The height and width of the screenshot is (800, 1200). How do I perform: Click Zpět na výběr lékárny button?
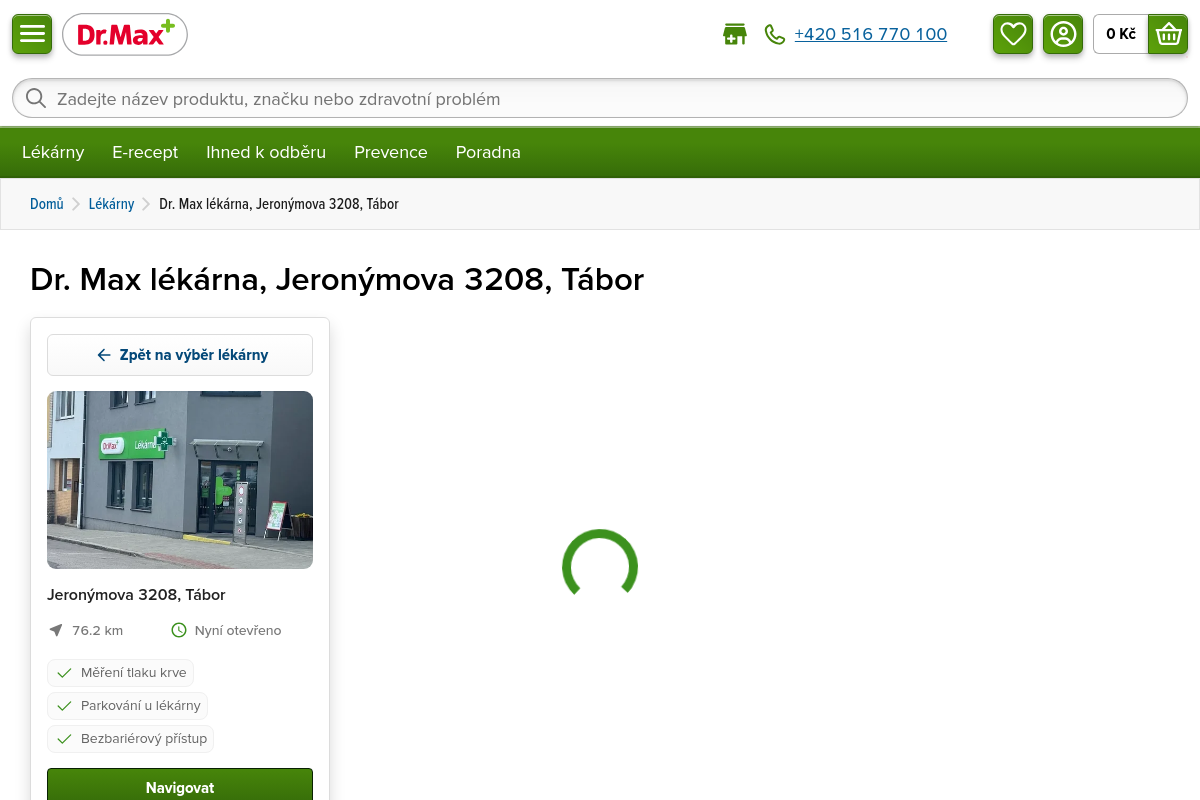pyautogui.click(x=180, y=355)
